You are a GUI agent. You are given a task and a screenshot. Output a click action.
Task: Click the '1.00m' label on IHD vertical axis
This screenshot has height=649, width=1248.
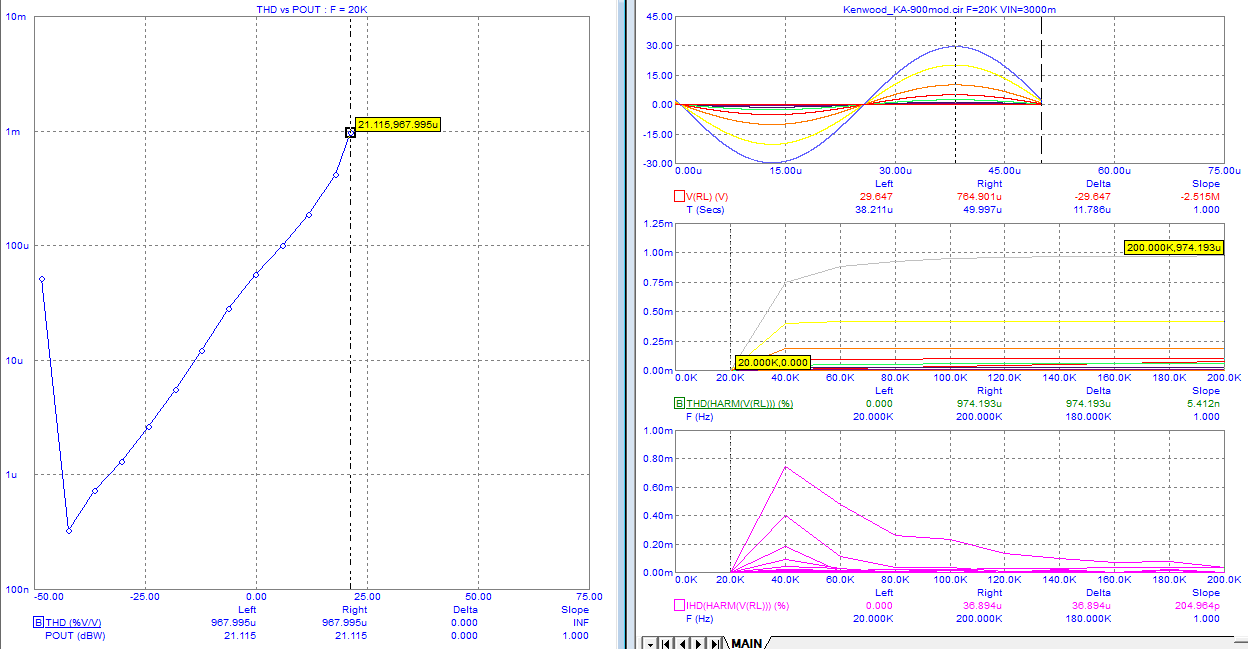(x=657, y=431)
